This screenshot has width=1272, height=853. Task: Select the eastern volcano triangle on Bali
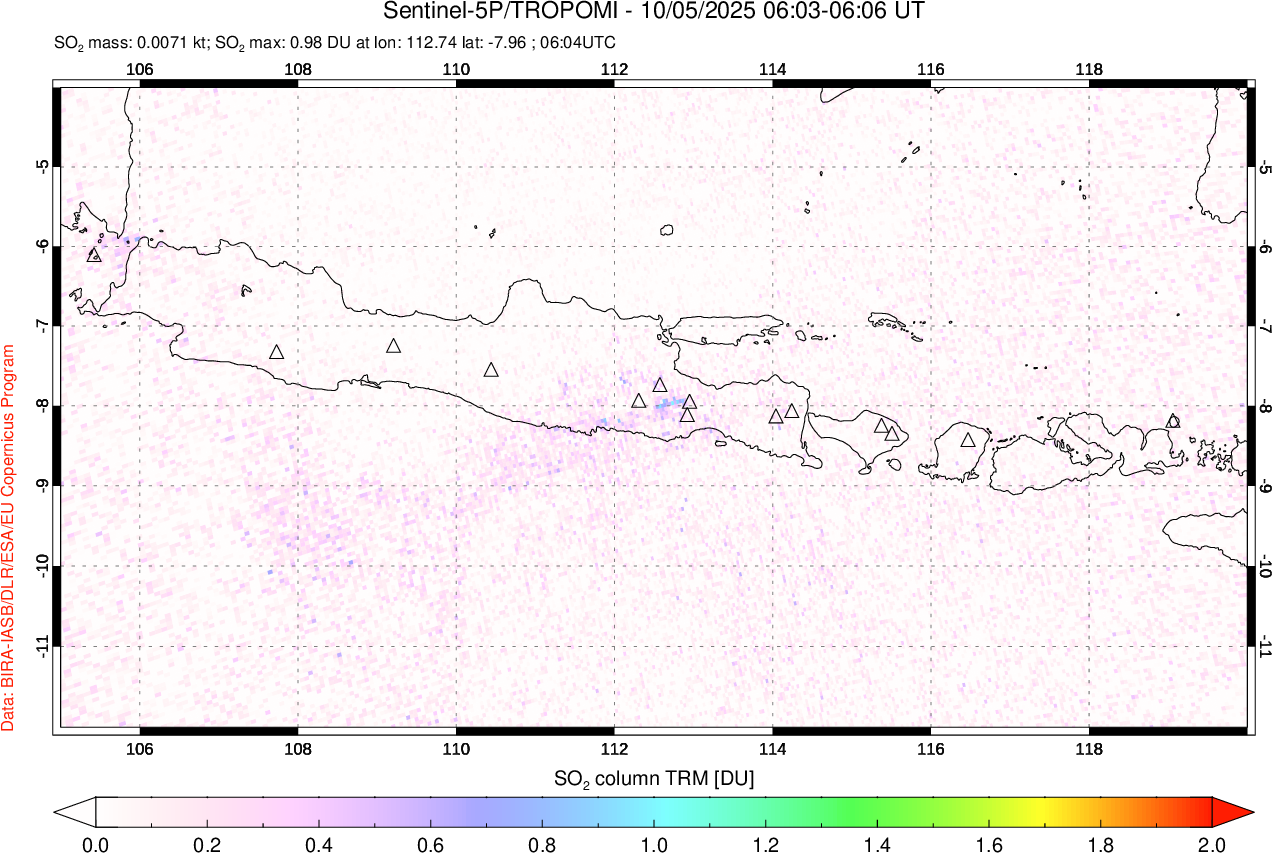coord(891,434)
